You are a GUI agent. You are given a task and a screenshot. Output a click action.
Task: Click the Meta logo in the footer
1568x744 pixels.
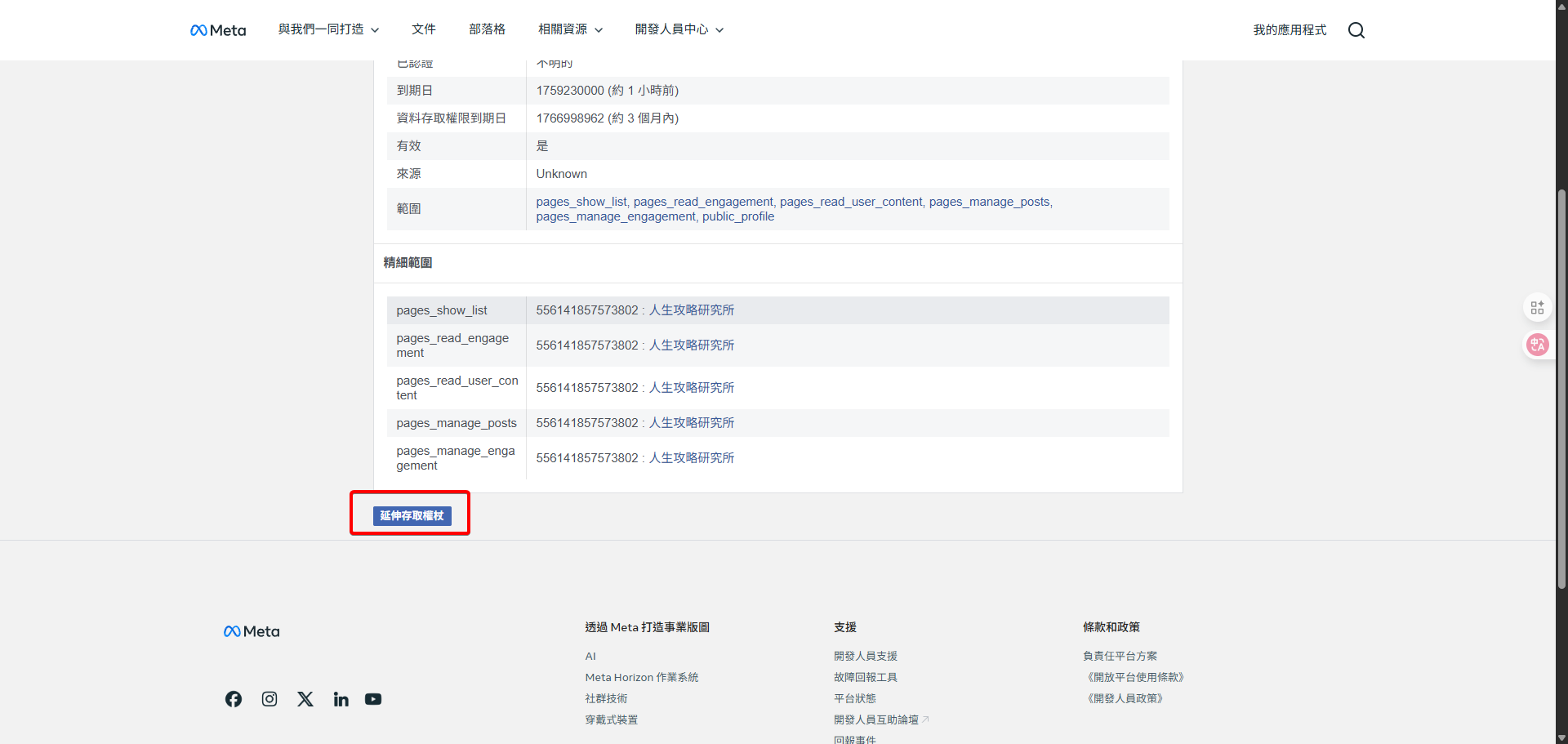pyautogui.click(x=251, y=630)
